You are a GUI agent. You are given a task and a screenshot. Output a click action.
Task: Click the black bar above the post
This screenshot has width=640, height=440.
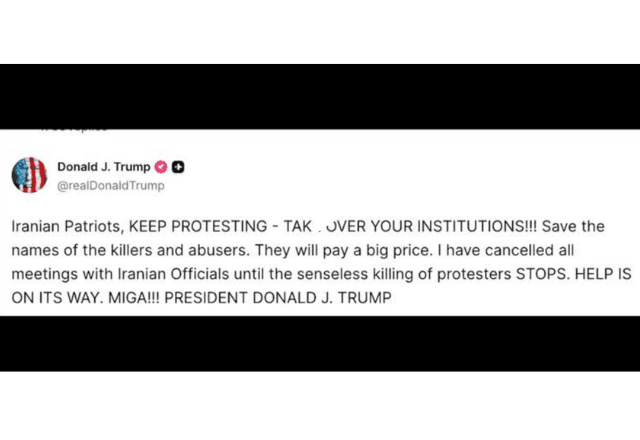320,95
